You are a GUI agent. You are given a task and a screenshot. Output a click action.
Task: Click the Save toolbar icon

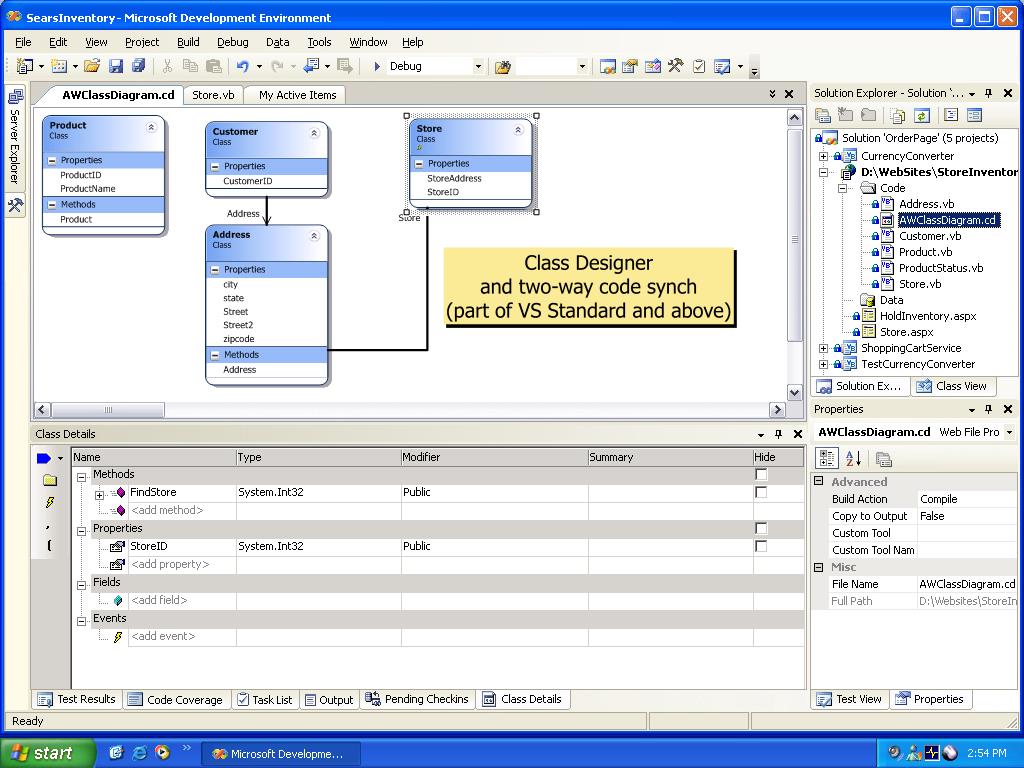[x=116, y=66]
